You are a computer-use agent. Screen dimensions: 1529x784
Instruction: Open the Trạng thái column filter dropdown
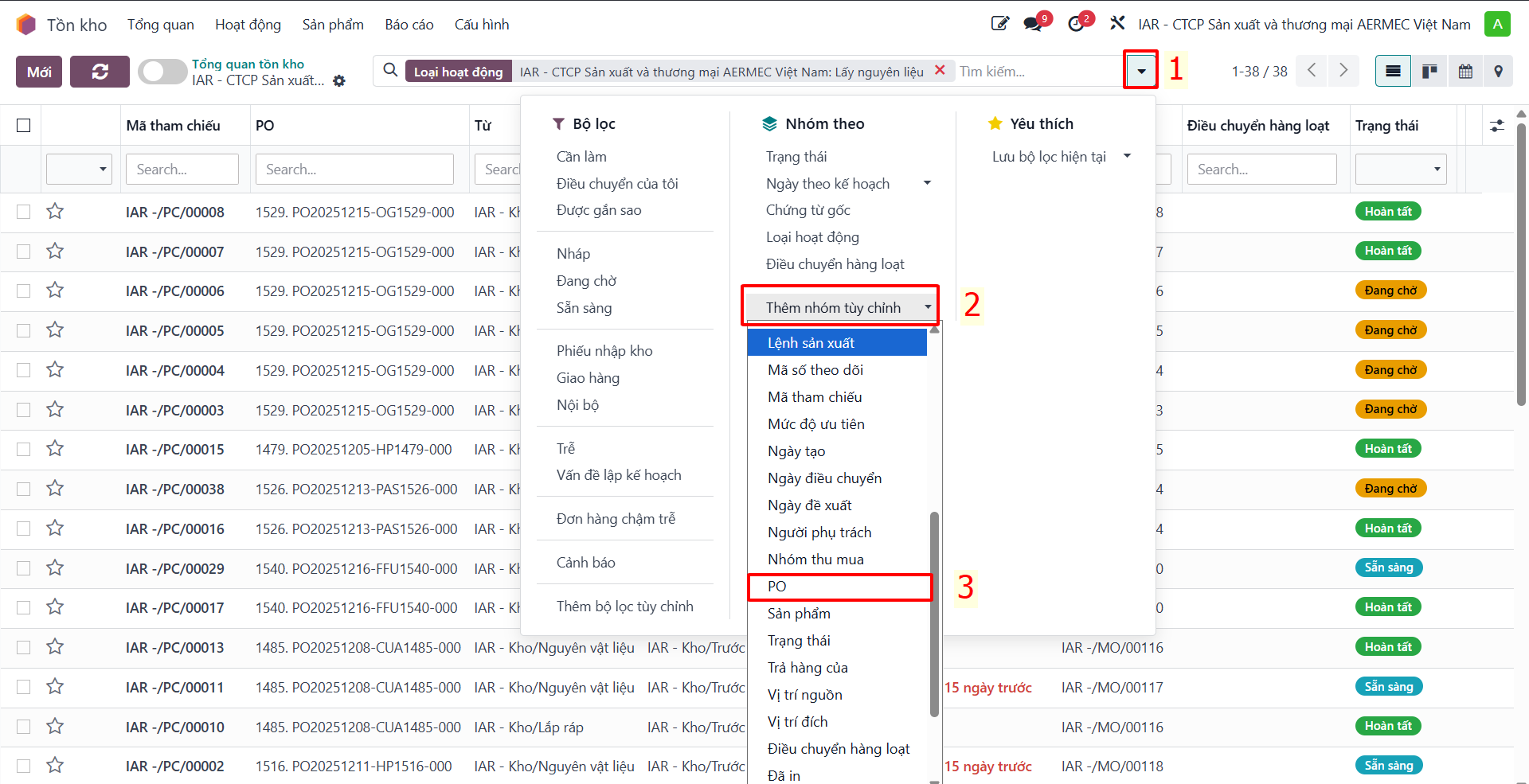click(x=1401, y=169)
